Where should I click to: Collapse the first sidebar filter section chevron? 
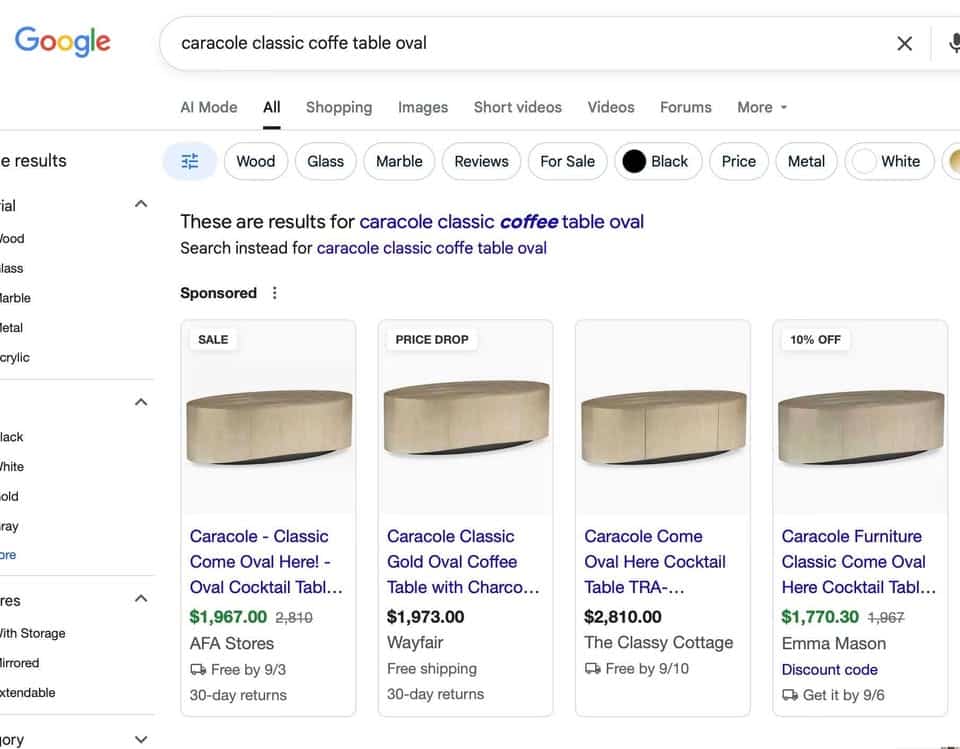141,204
